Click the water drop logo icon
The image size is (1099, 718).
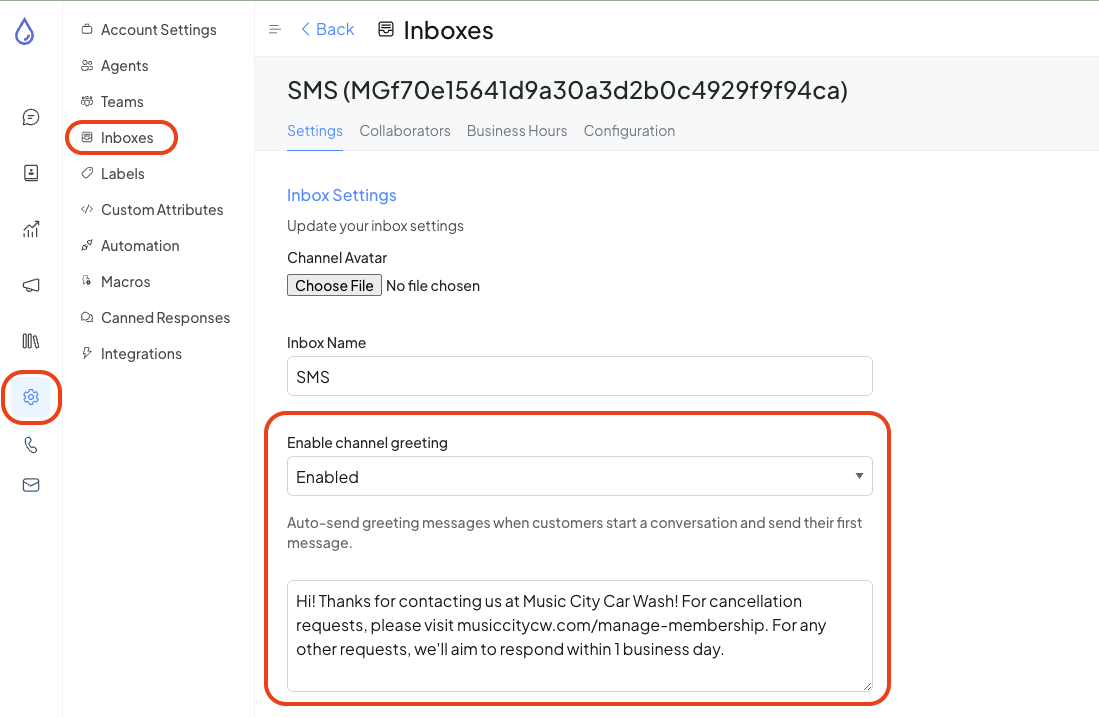(x=25, y=31)
